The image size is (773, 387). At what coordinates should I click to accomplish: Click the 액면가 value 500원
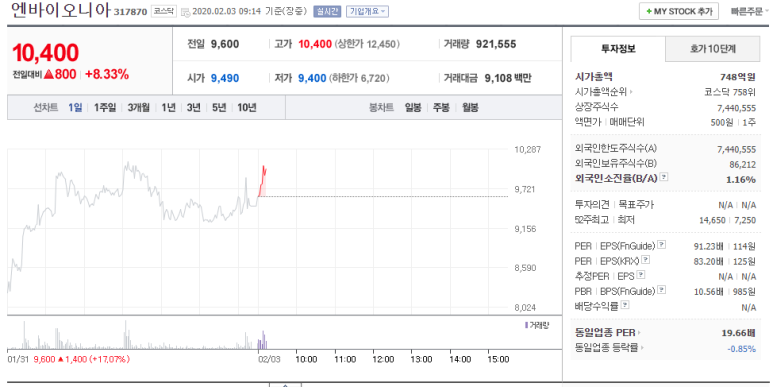click(722, 122)
